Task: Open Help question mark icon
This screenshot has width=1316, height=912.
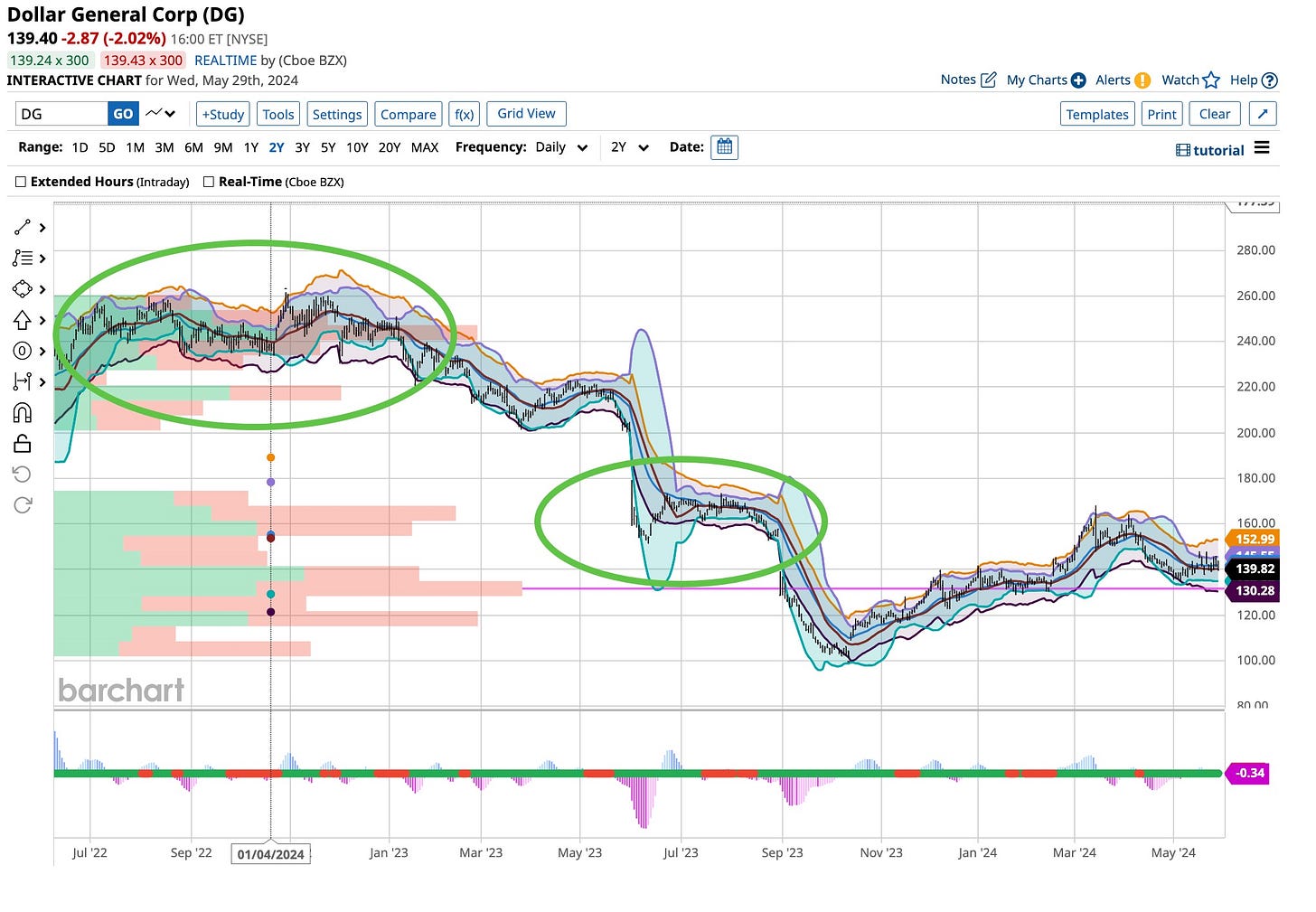Action: point(1270,80)
